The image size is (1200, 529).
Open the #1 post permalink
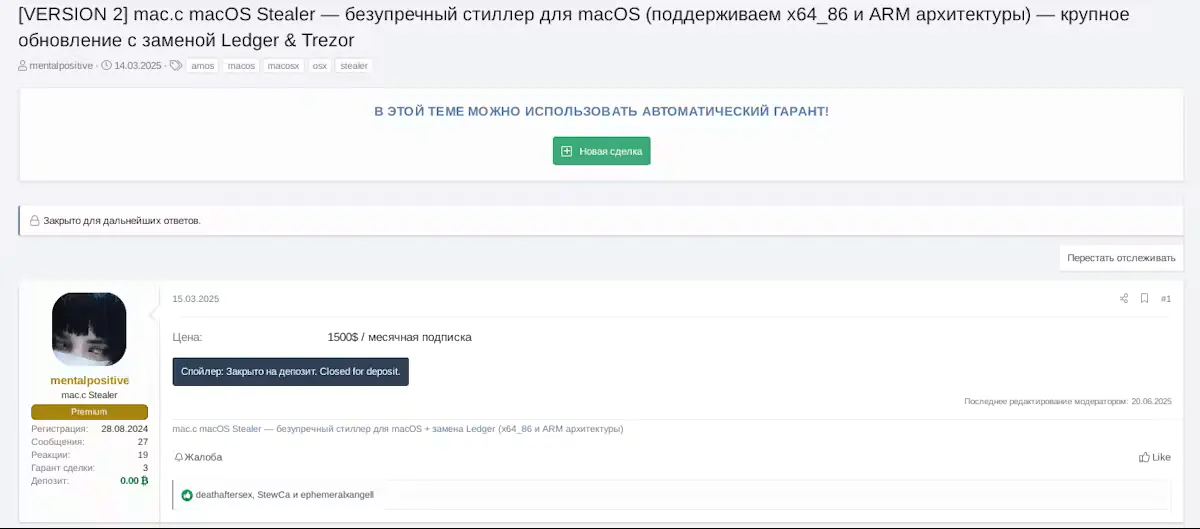1166,299
